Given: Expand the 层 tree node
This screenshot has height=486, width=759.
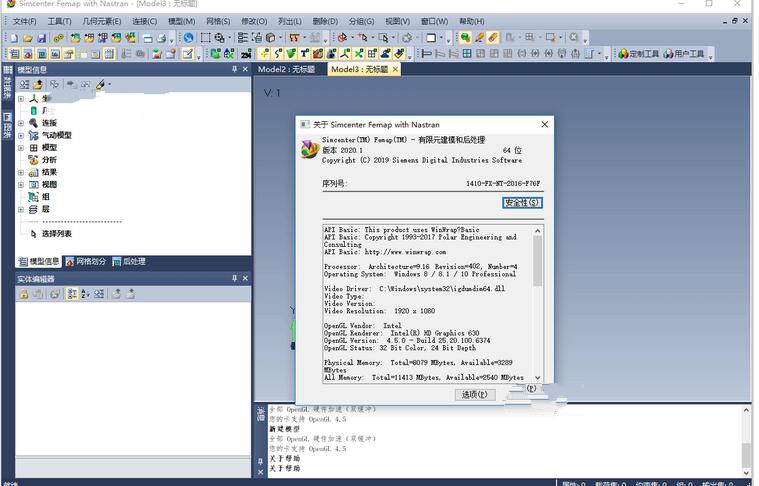Looking at the screenshot, I should tap(21, 209).
